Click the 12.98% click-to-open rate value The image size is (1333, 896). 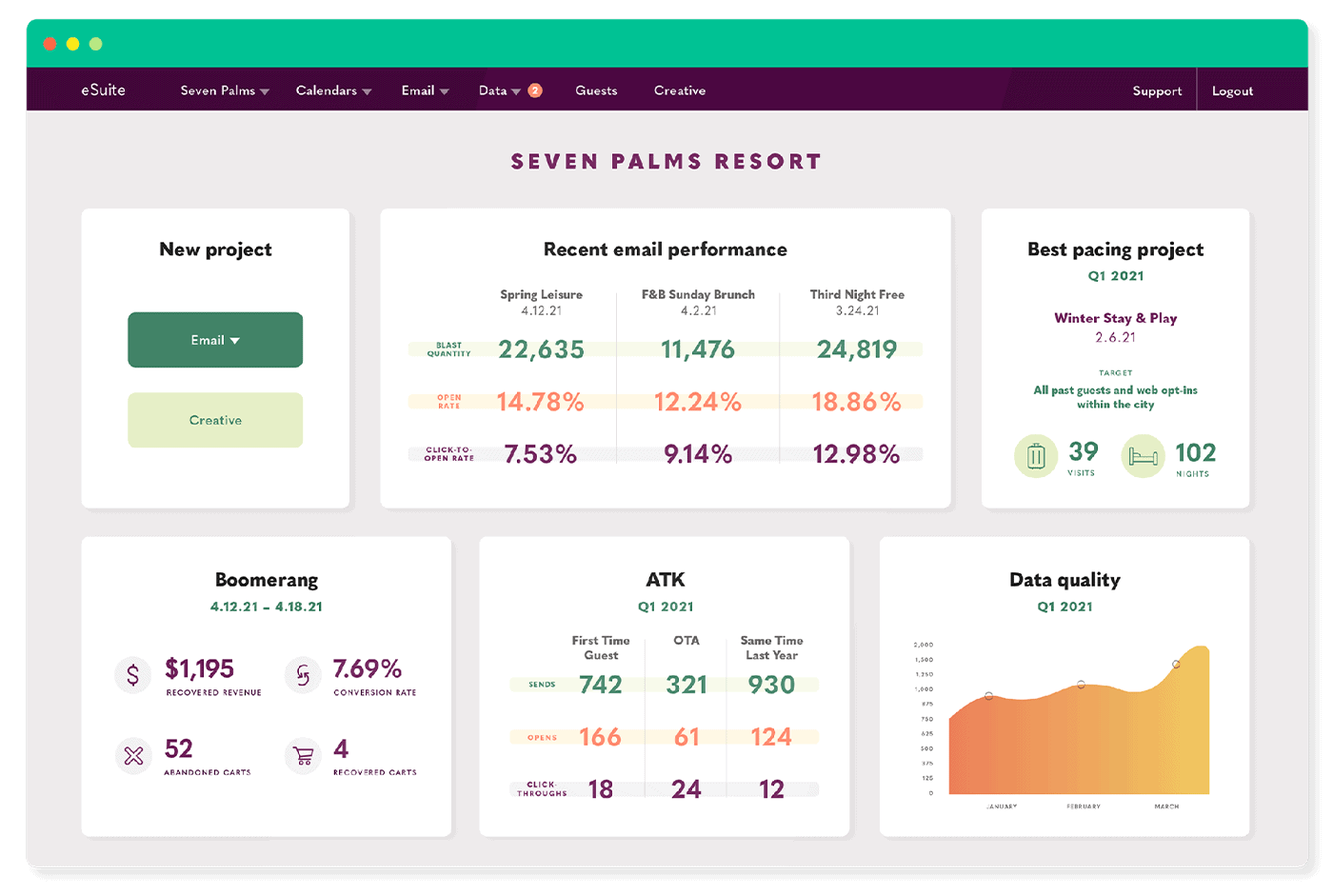pos(857,454)
